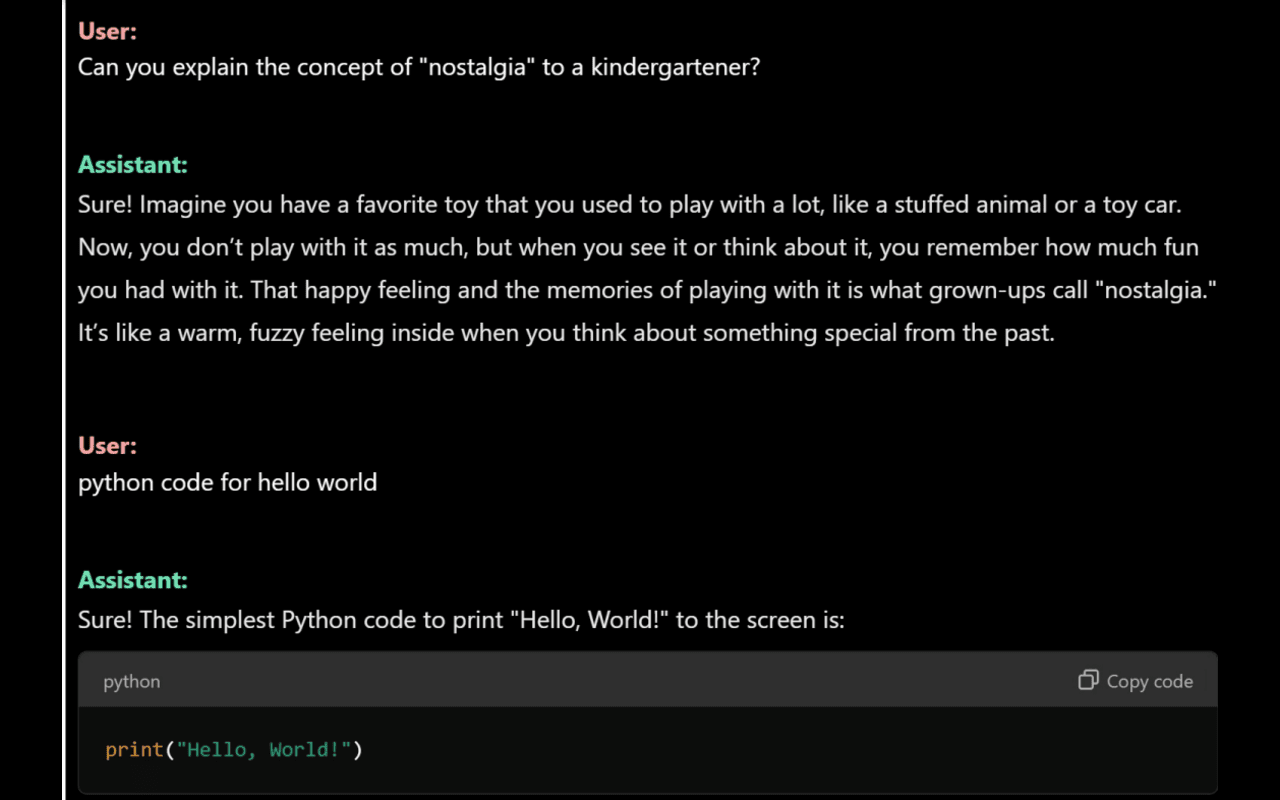
Task: Click the copy code clipboard icon
Action: [x=1088, y=681]
